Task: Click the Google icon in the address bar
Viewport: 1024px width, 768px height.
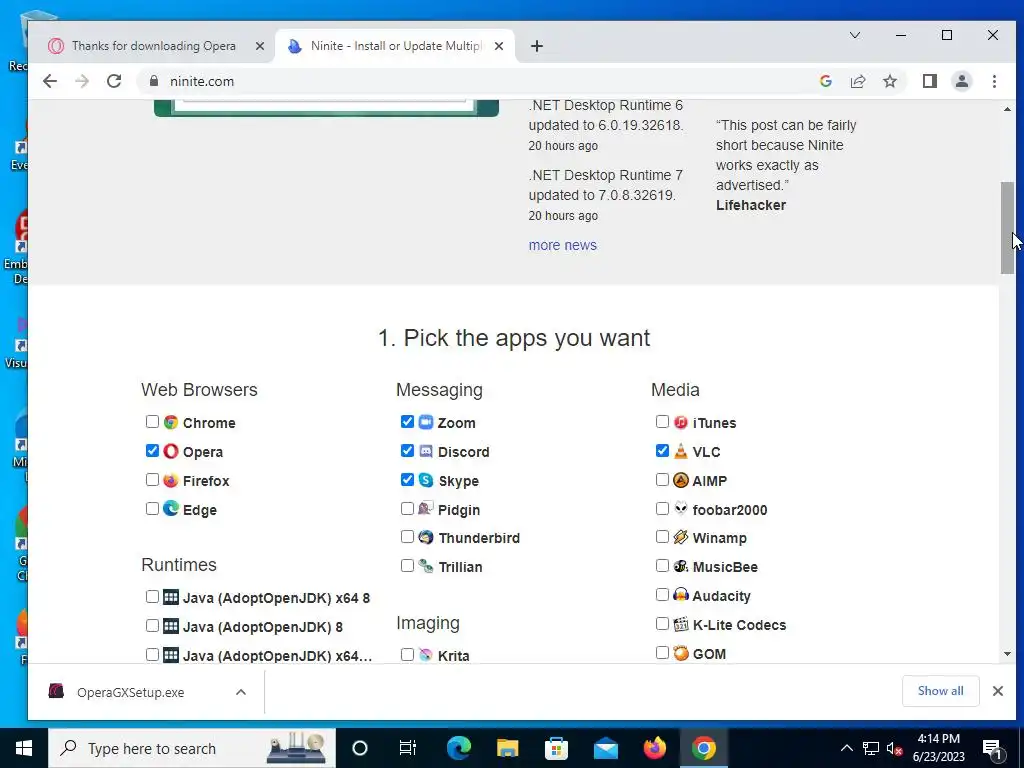Action: click(x=825, y=81)
